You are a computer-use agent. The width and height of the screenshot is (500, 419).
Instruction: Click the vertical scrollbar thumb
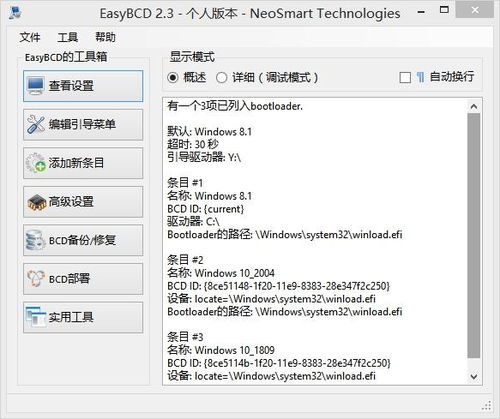coord(474,236)
